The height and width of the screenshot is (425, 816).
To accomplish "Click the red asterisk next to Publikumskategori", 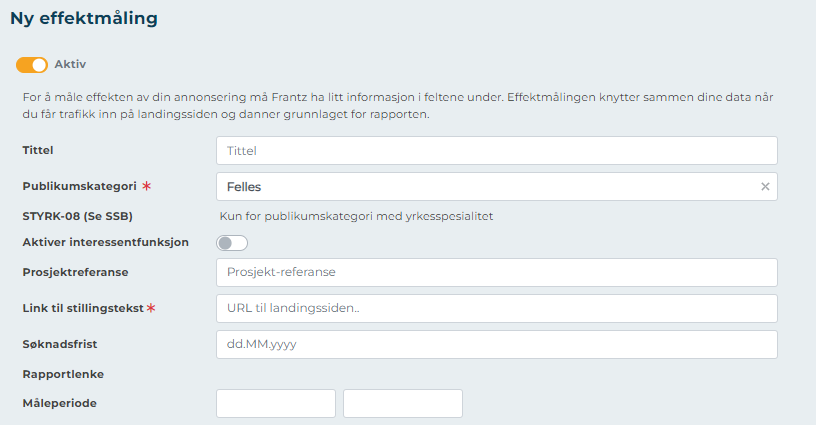I will (146, 187).
